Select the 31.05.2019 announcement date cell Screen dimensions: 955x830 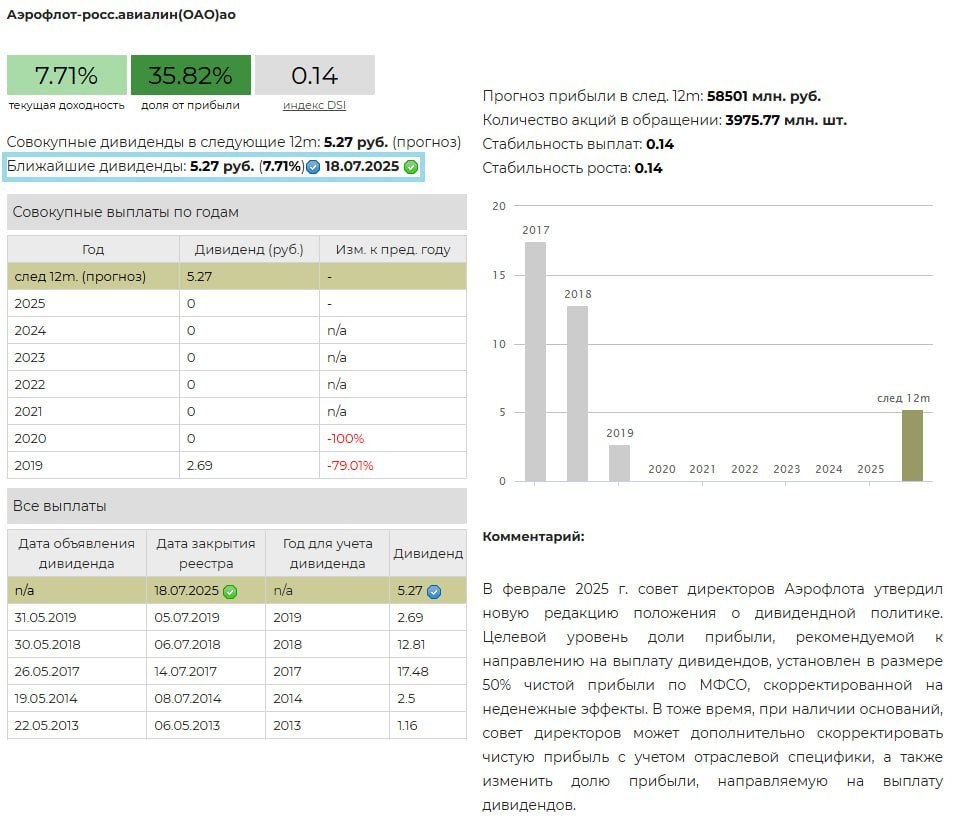47,618
